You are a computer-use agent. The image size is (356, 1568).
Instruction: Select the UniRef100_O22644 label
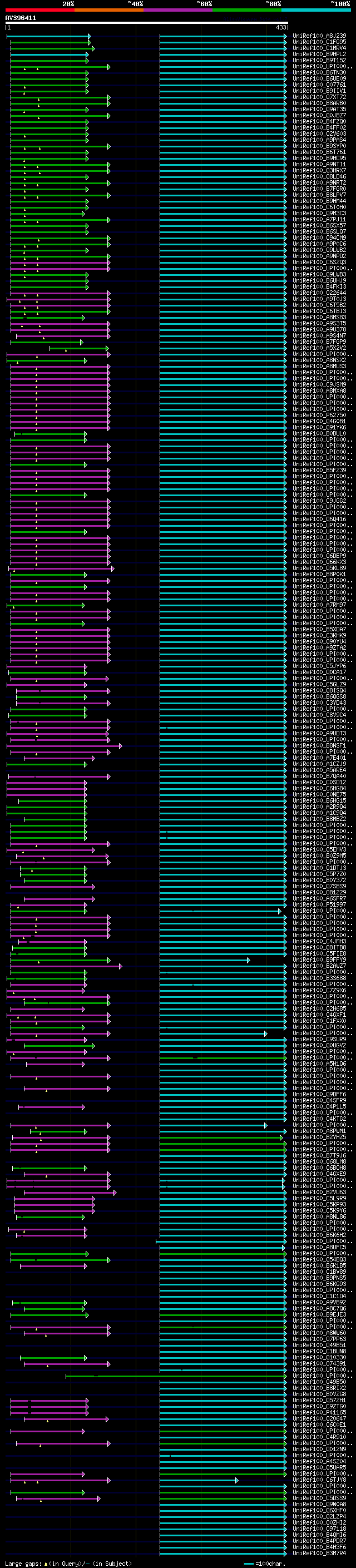[x=319, y=293]
